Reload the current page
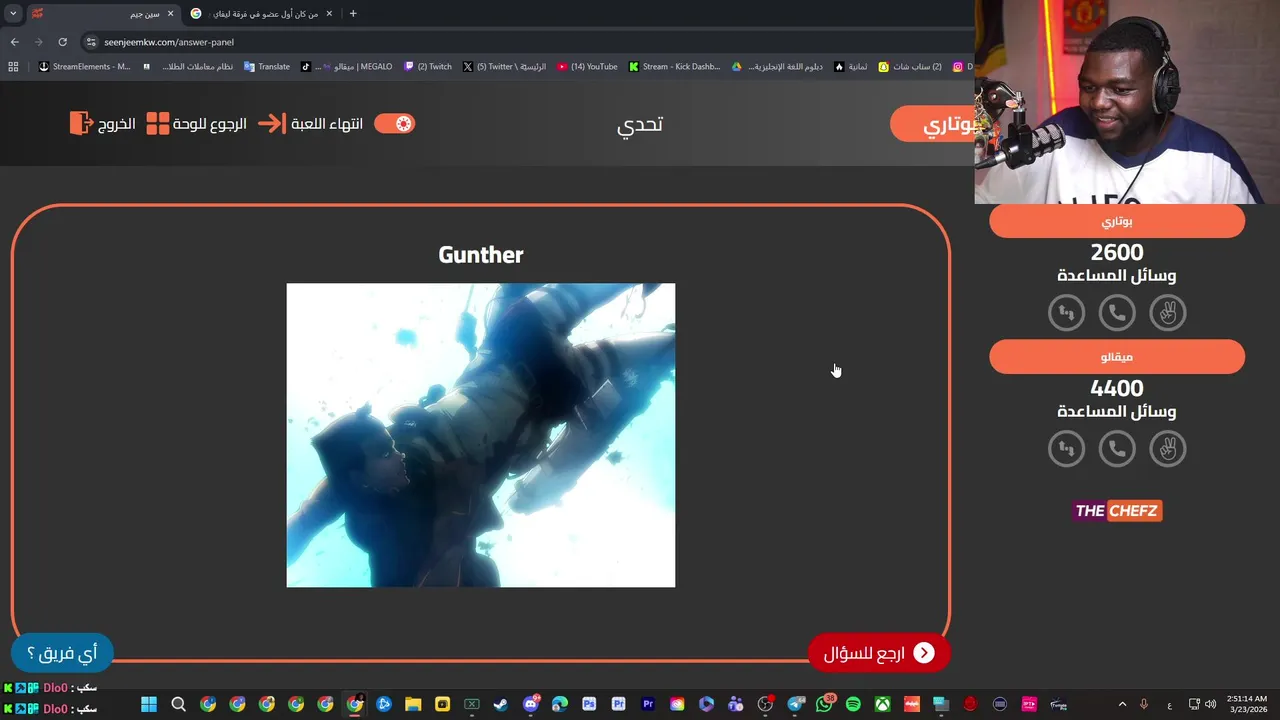 (x=62, y=42)
